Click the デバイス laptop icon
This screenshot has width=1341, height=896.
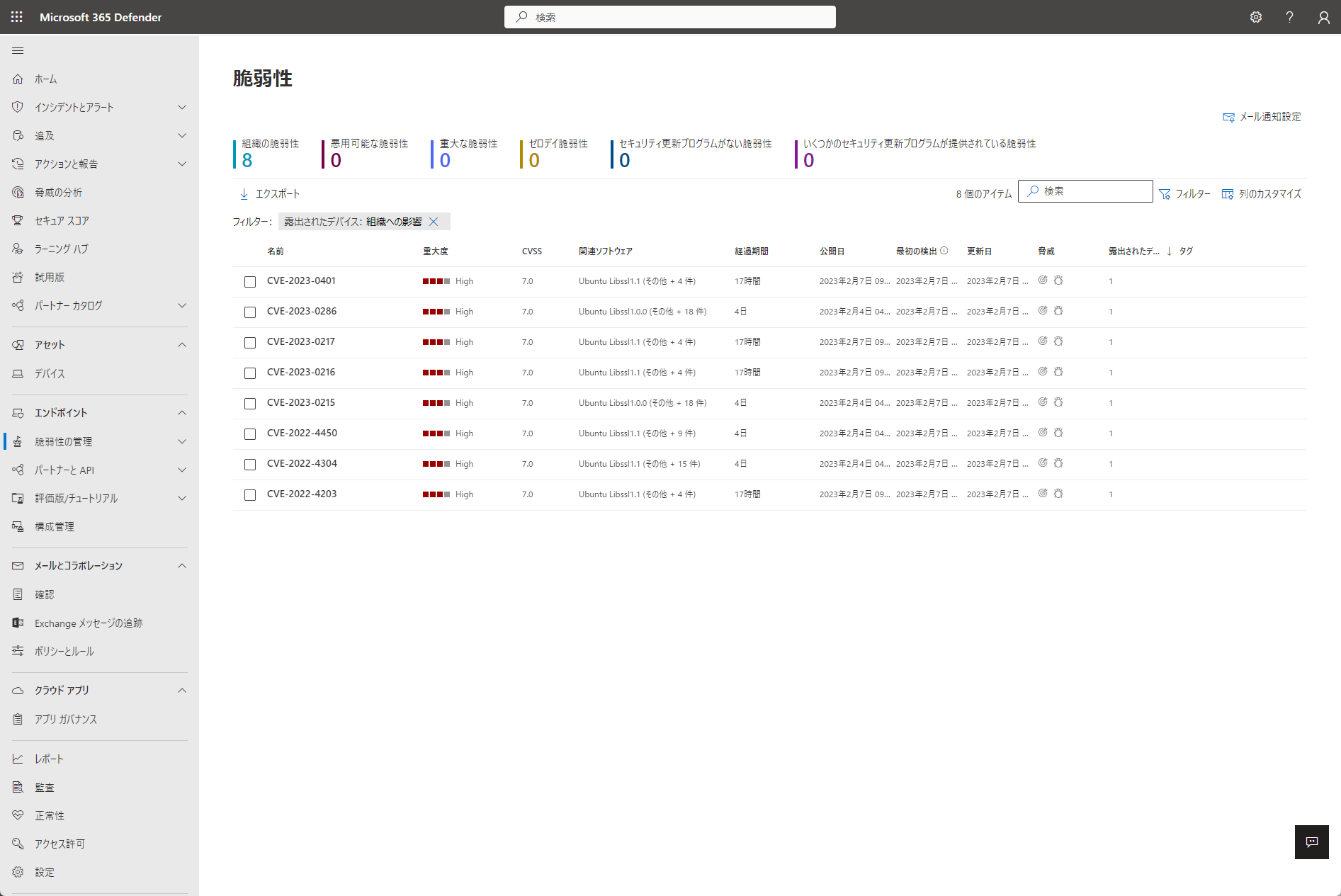(x=18, y=373)
